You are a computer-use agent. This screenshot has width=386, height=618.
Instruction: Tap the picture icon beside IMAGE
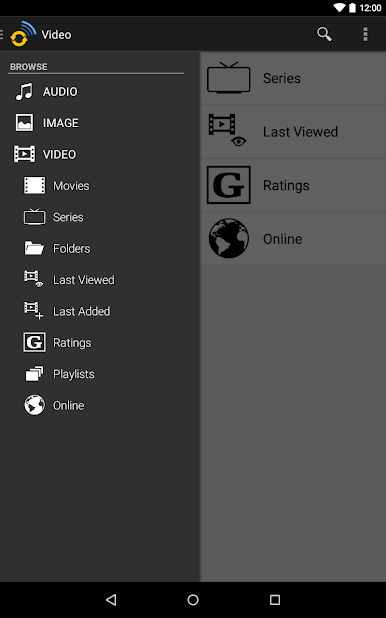[x=24, y=123]
